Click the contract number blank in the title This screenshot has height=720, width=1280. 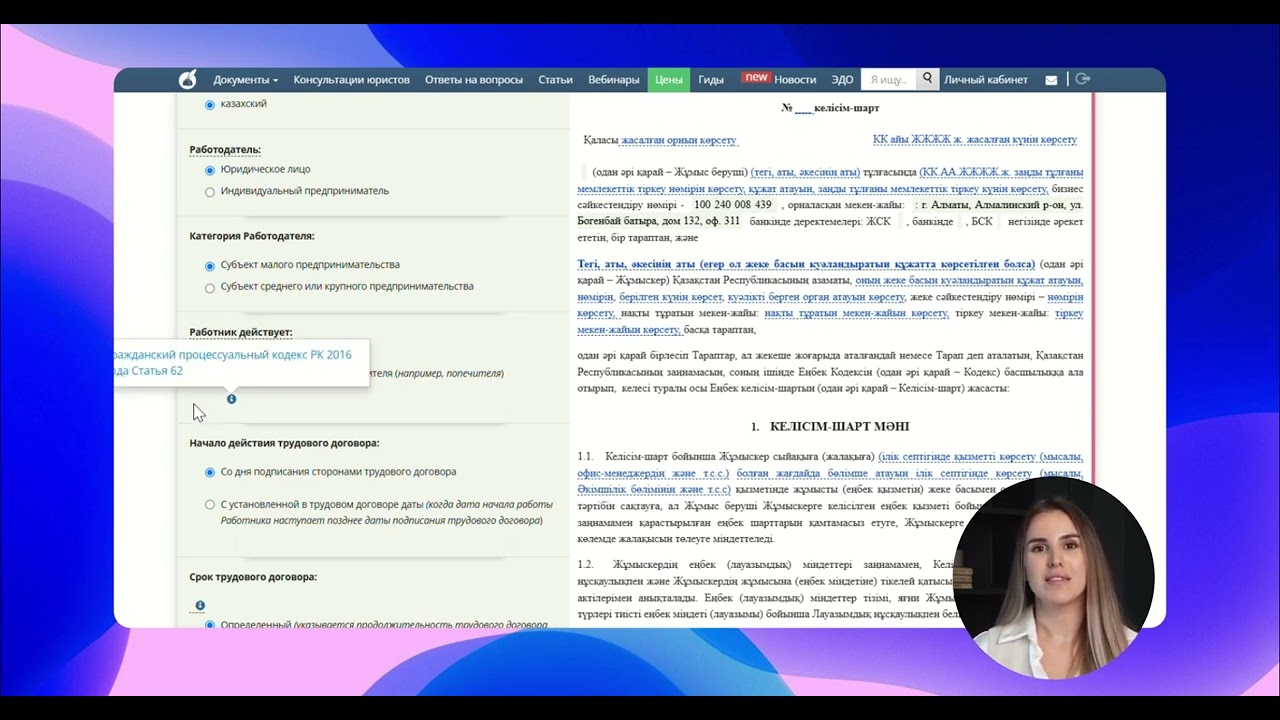pyautogui.click(x=804, y=108)
